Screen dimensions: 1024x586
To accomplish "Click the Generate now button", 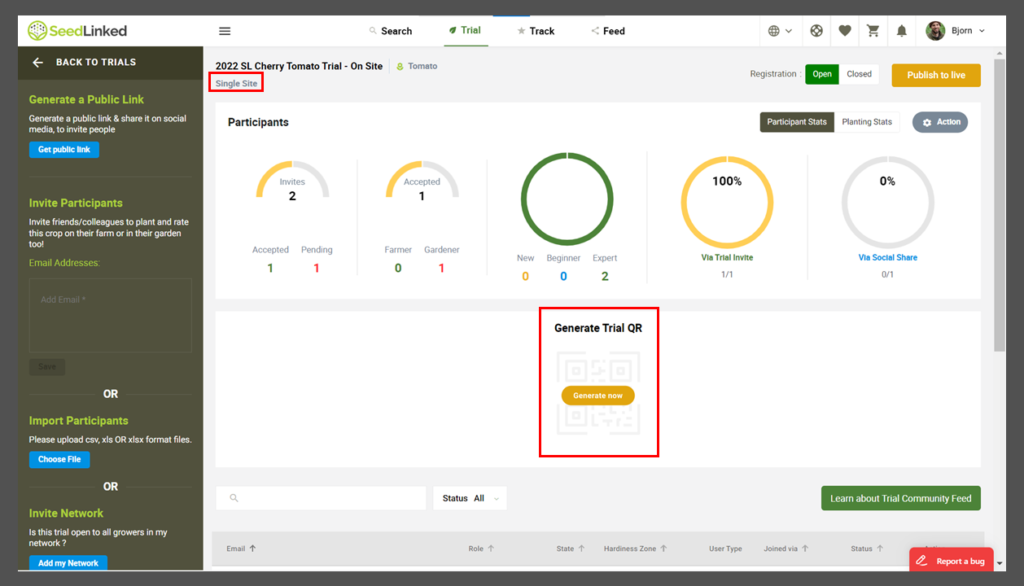I will [598, 395].
